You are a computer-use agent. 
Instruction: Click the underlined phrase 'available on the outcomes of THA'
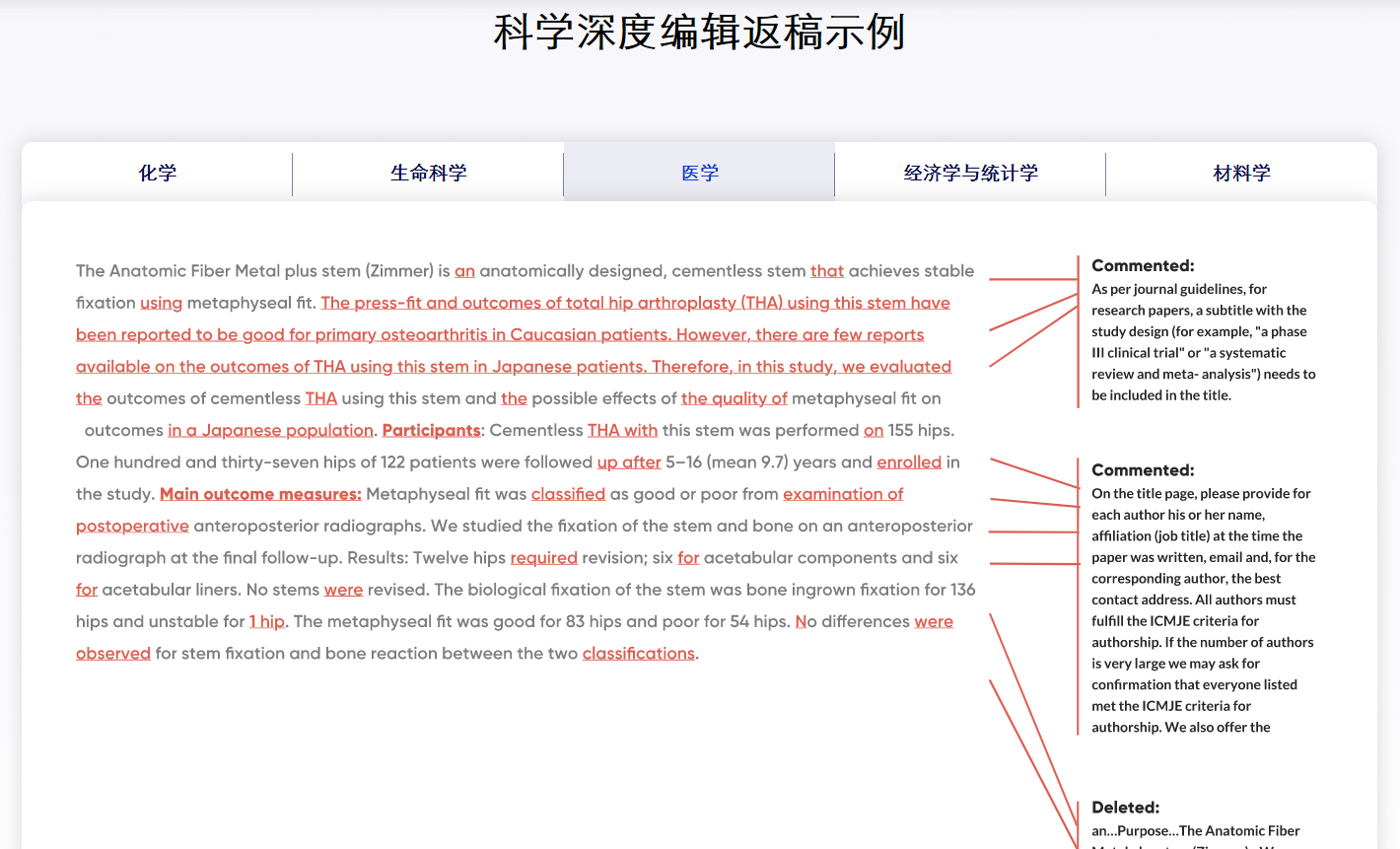[x=211, y=367]
